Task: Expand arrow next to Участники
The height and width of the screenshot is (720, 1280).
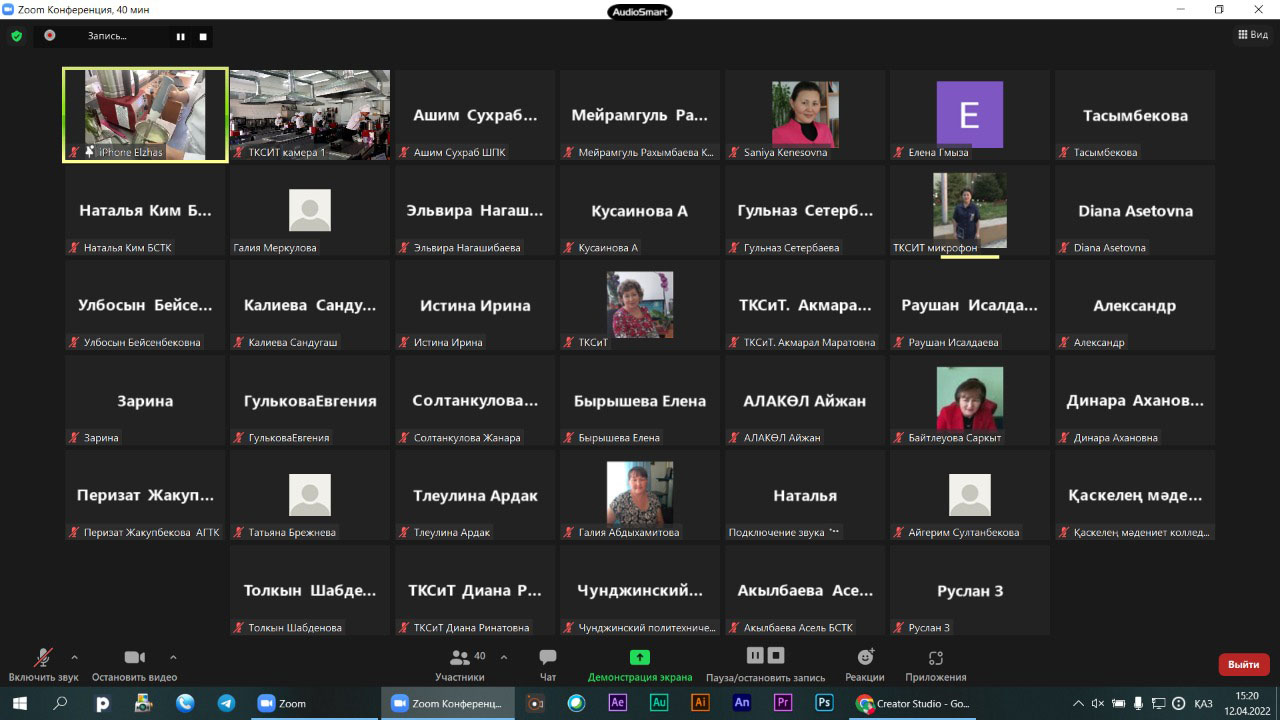Action: point(503,657)
